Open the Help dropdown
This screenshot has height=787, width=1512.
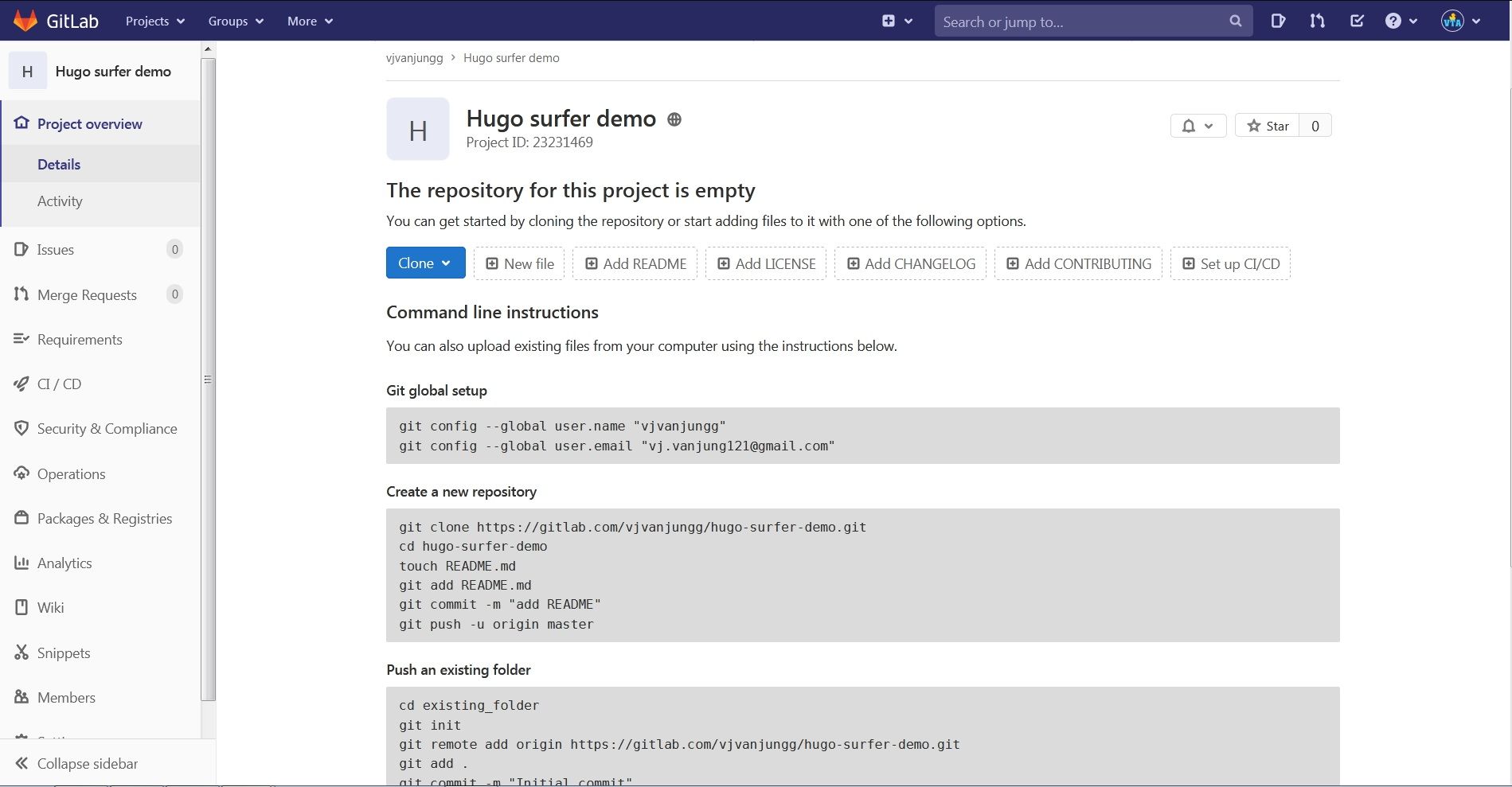click(x=1401, y=21)
